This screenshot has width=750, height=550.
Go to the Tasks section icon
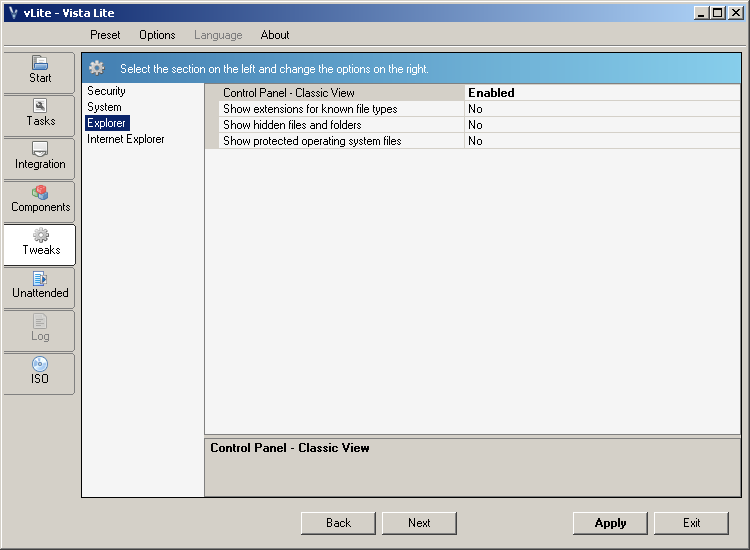[40, 106]
